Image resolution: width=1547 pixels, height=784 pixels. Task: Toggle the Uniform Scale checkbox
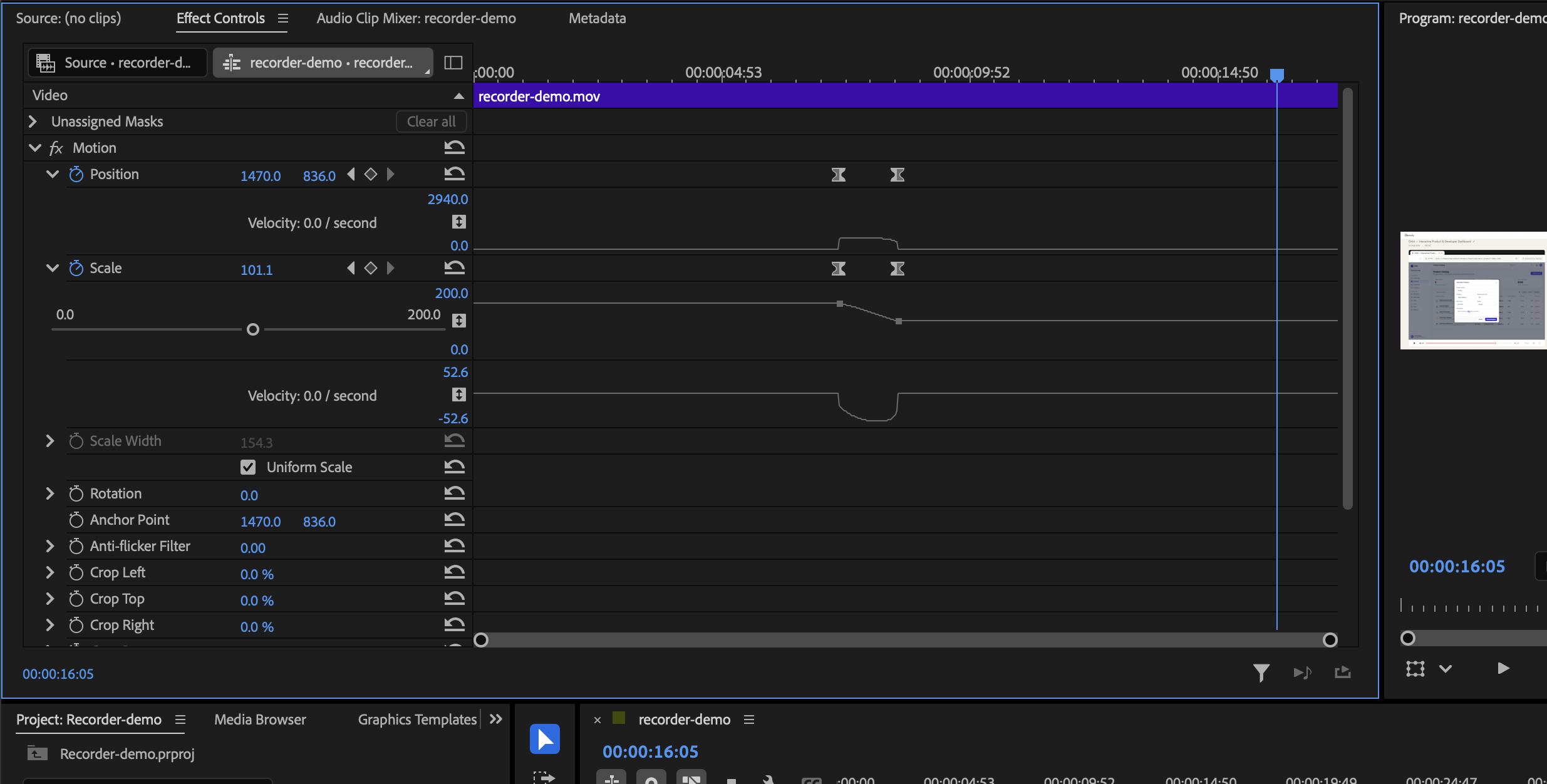click(248, 467)
